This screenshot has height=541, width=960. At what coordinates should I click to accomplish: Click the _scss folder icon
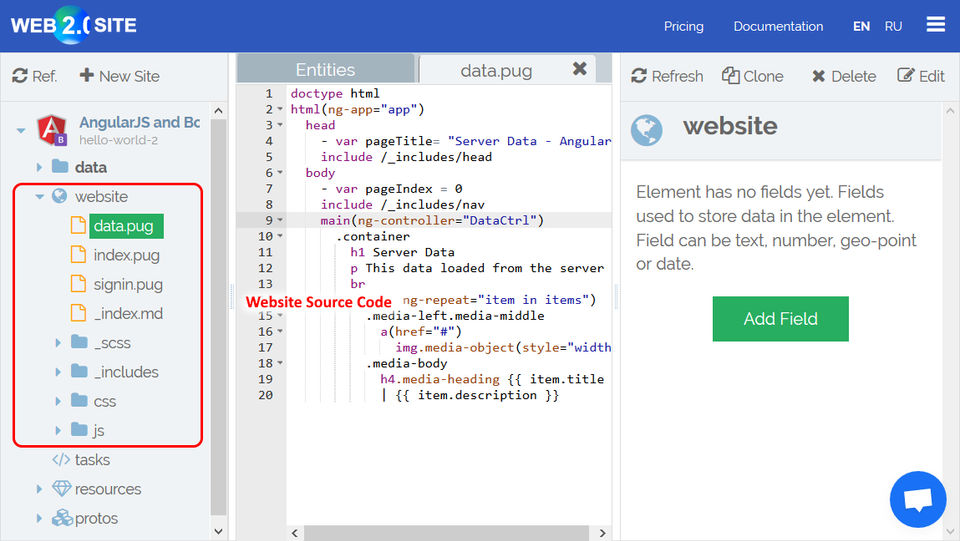[x=79, y=341]
